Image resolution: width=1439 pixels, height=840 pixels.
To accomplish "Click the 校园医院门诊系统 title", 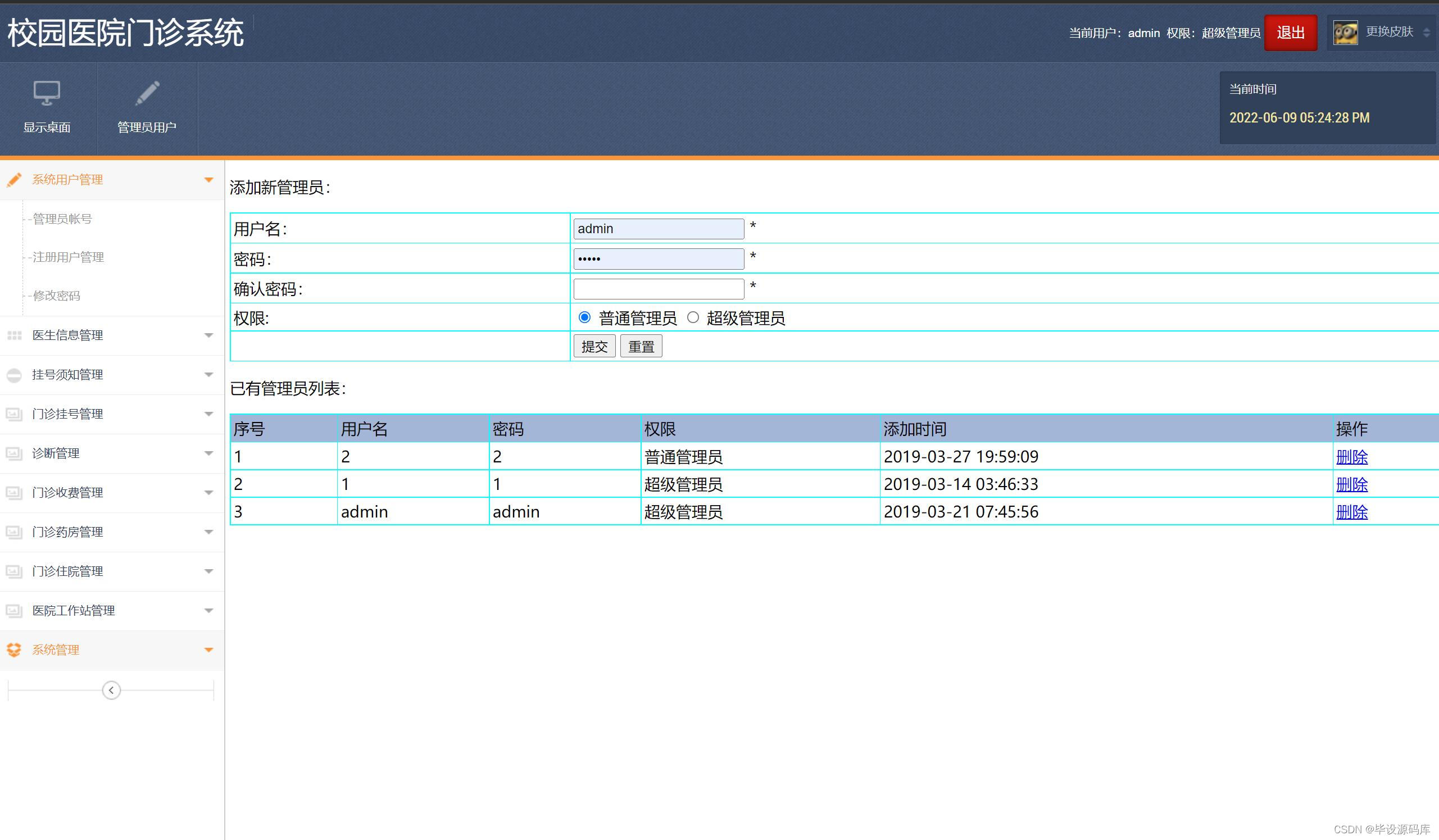I will 126,33.
